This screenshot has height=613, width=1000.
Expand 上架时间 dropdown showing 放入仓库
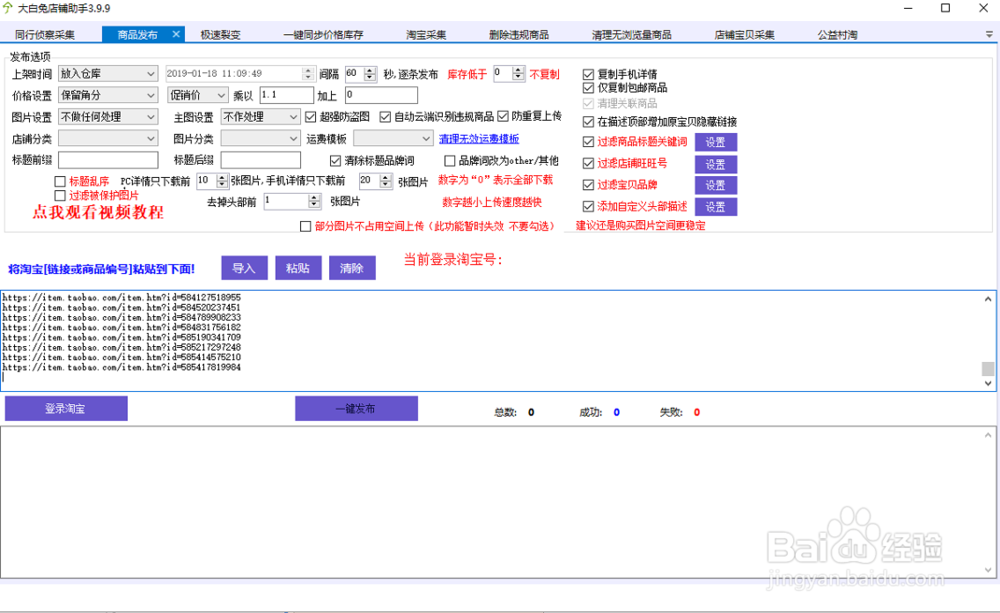pos(108,74)
